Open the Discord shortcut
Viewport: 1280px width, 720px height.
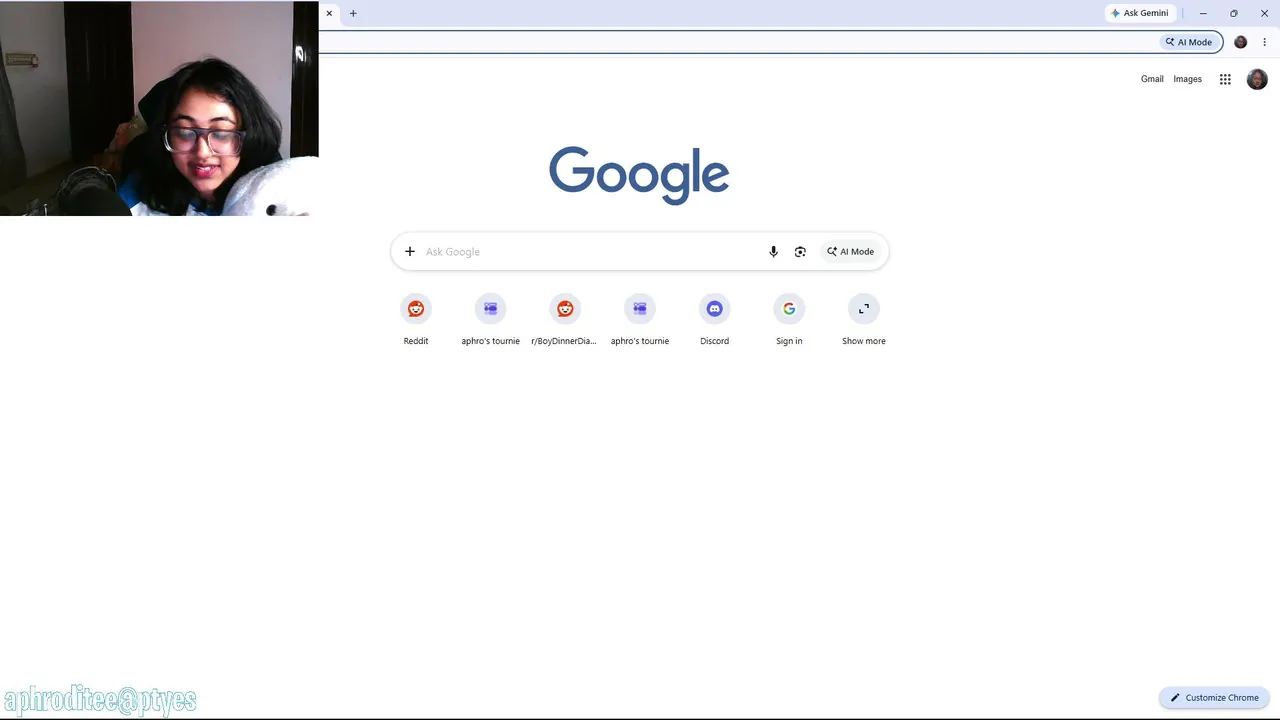click(714, 321)
